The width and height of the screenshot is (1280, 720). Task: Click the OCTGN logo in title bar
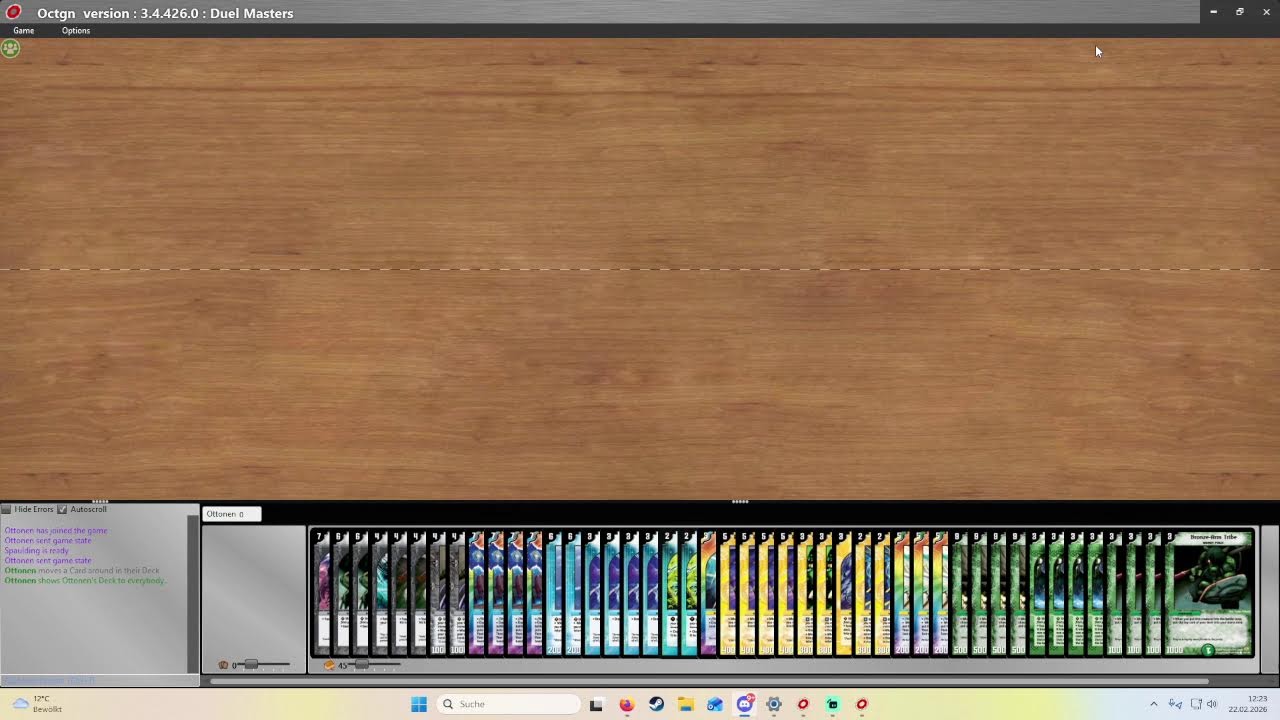(13, 12)
